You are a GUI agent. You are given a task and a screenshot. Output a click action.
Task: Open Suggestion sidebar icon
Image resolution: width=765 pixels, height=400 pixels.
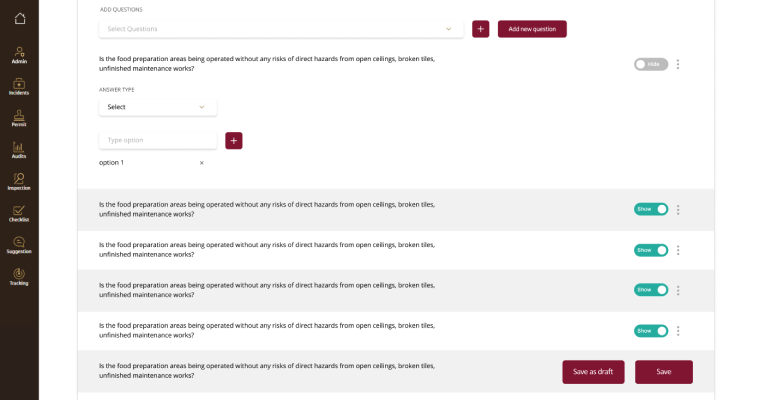[19, 244]
